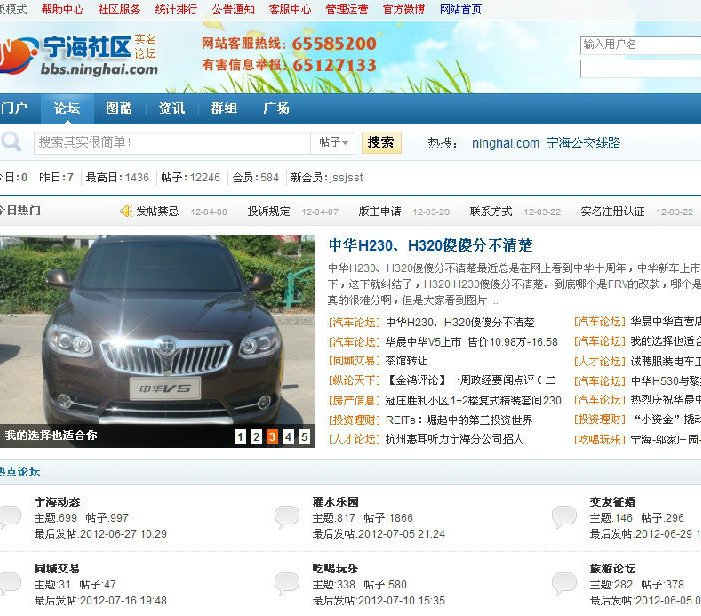Viewport: 701px width, 616px height.
Task: Open the 发帖禁忌 announcement
Action: coord(157,211)
